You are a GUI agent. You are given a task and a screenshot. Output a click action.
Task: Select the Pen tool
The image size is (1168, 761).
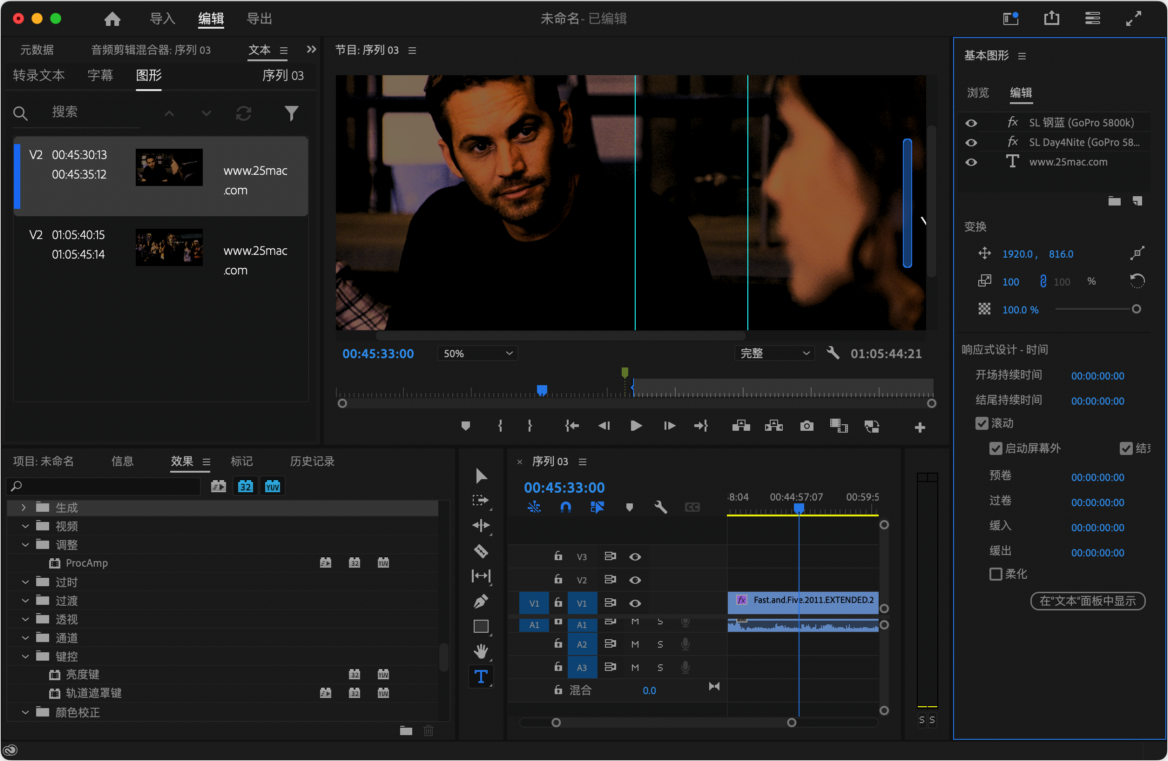480,601
